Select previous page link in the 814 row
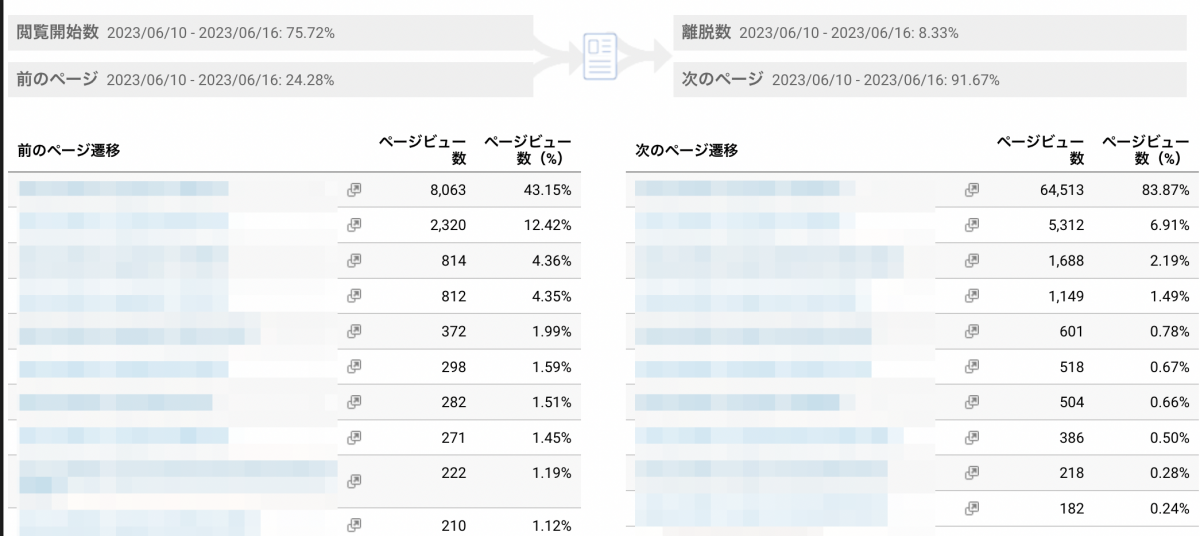This screenshot has width=1200, height=536. [124, 260]
